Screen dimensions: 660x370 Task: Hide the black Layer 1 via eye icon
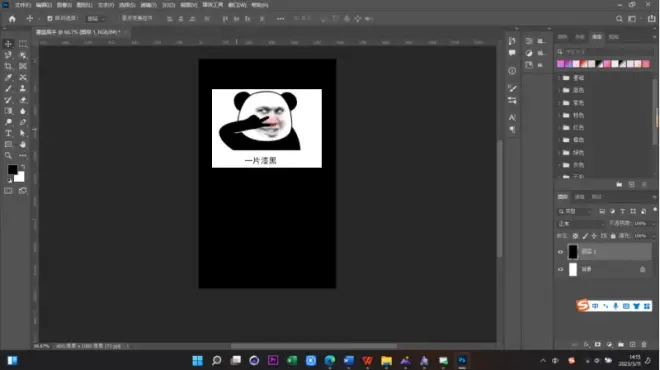pos(560,252)
